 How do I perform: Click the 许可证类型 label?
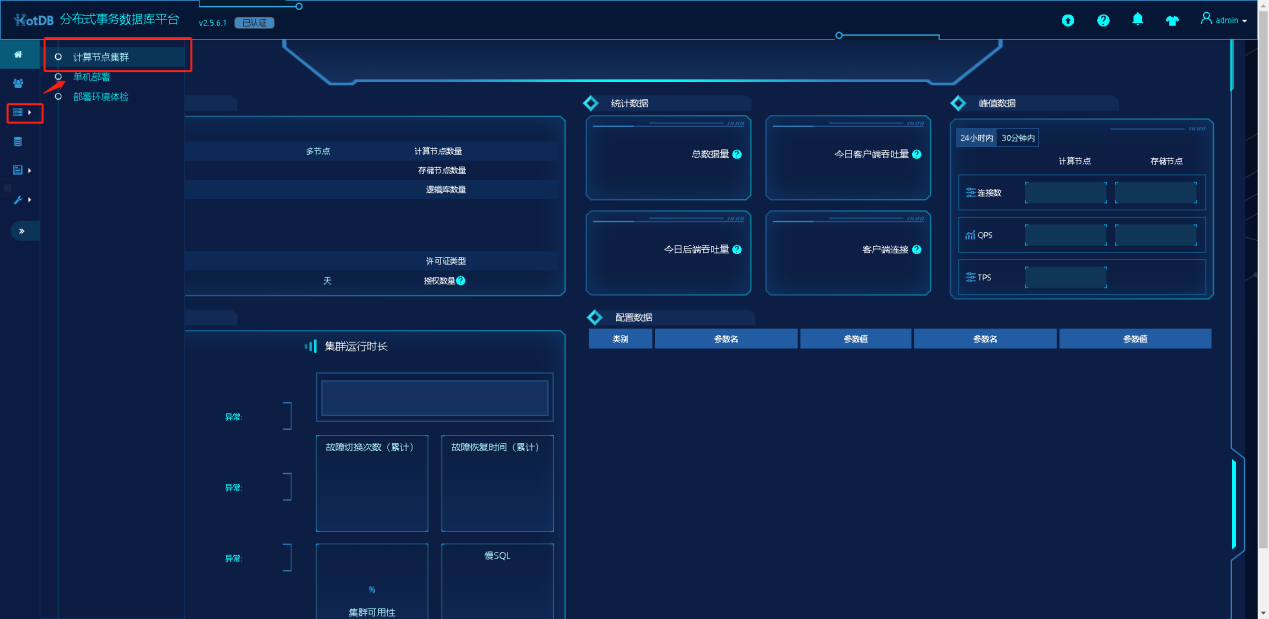click(x=446, y=261)
